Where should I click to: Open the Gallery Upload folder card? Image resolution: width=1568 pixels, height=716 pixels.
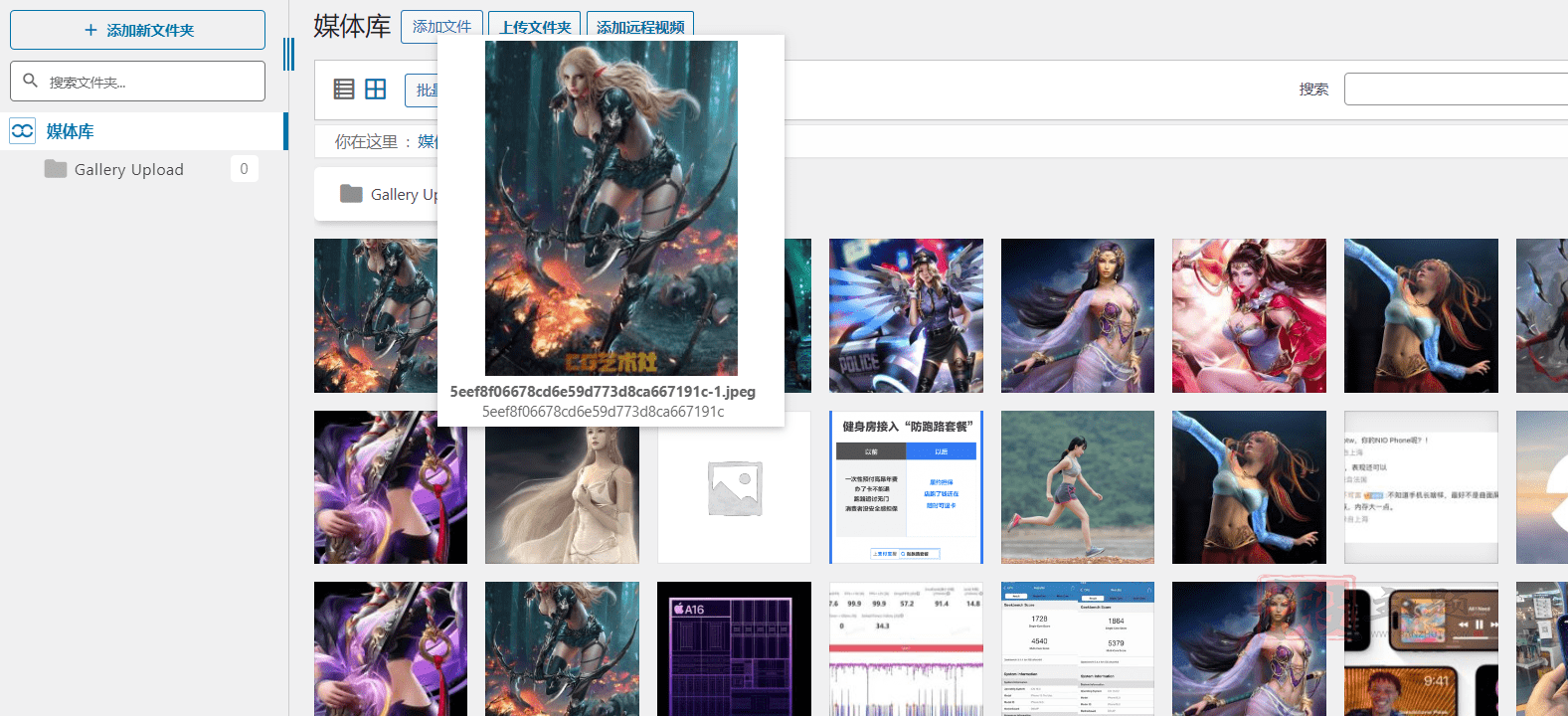(x=378, y=194)
